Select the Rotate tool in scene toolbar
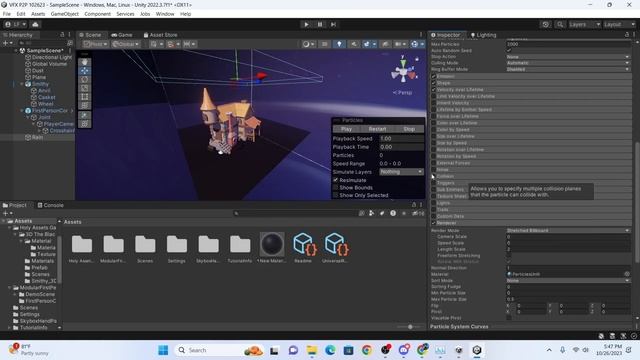 coord(84,79)
